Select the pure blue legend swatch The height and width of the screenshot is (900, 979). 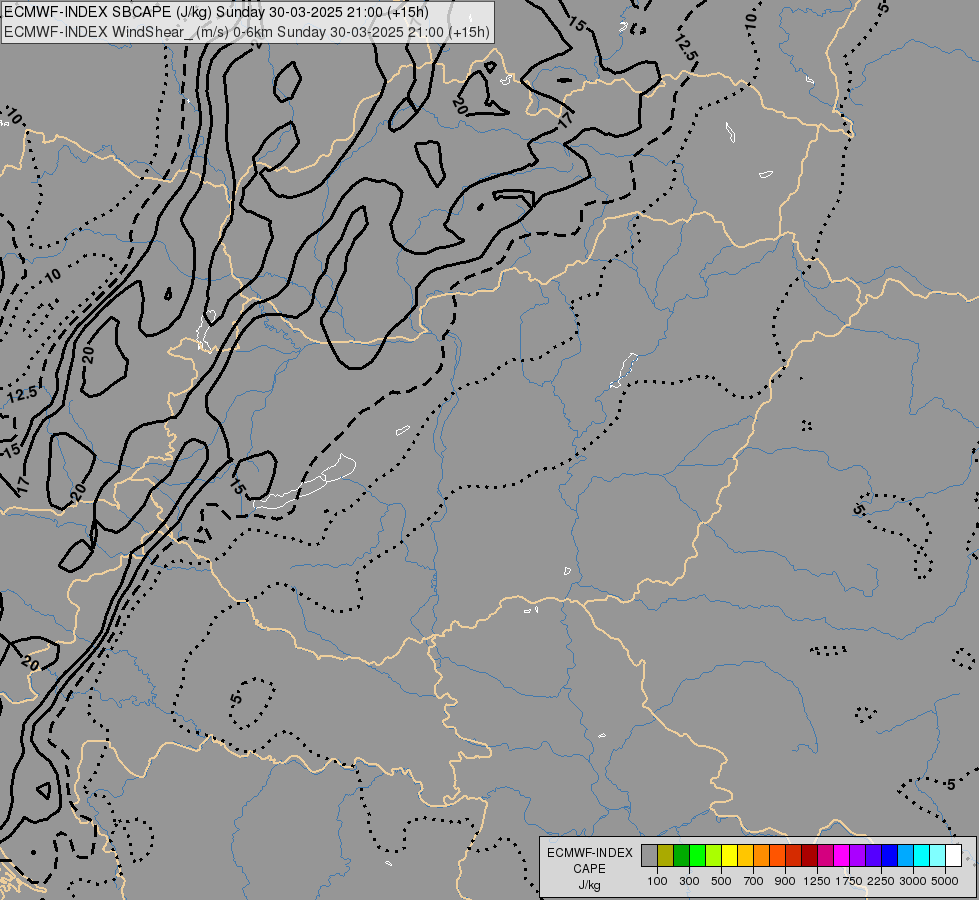click(x=890, y=855)
